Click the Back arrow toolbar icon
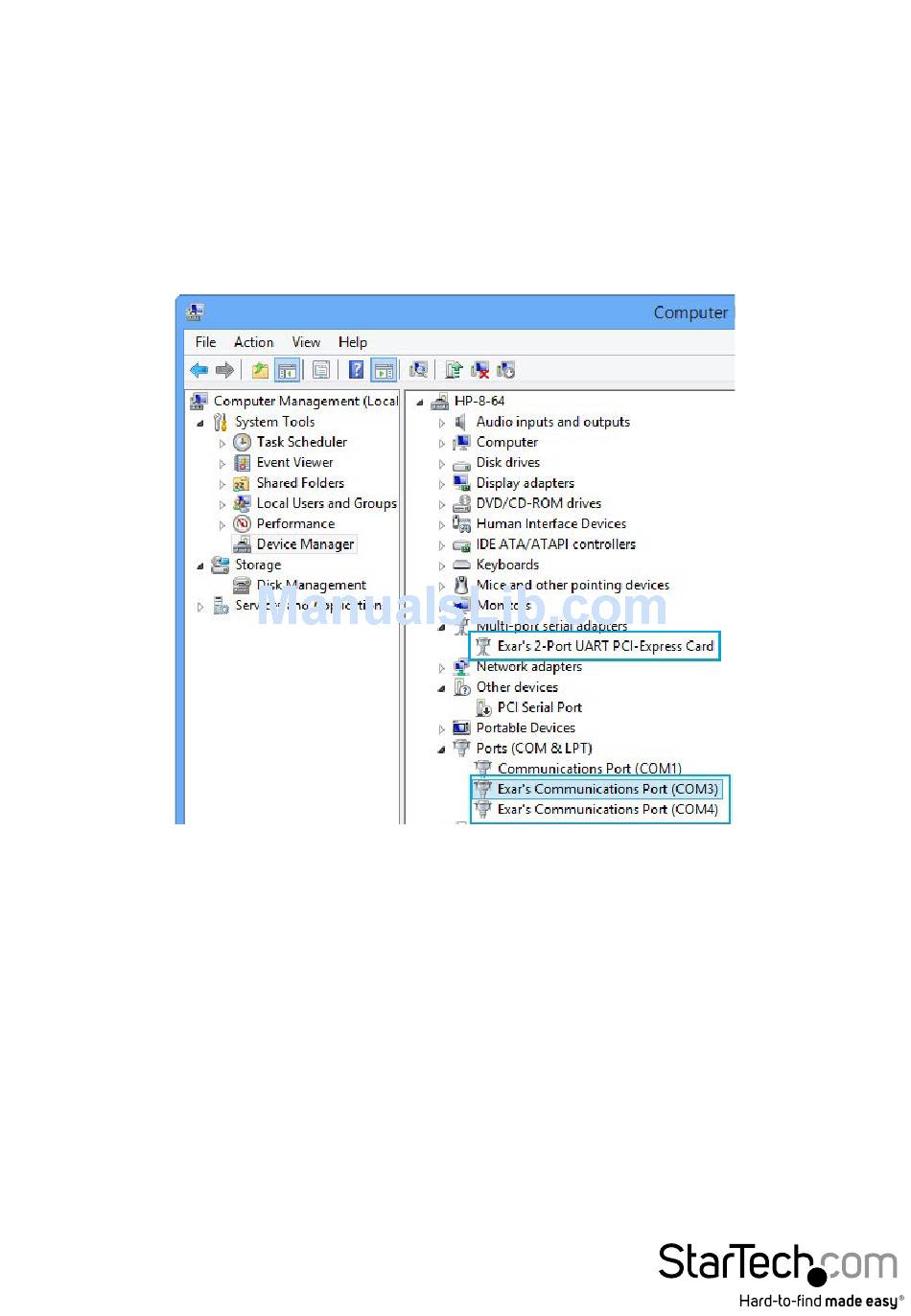This screenshot has width=911, height=1316. click(199, 370)
